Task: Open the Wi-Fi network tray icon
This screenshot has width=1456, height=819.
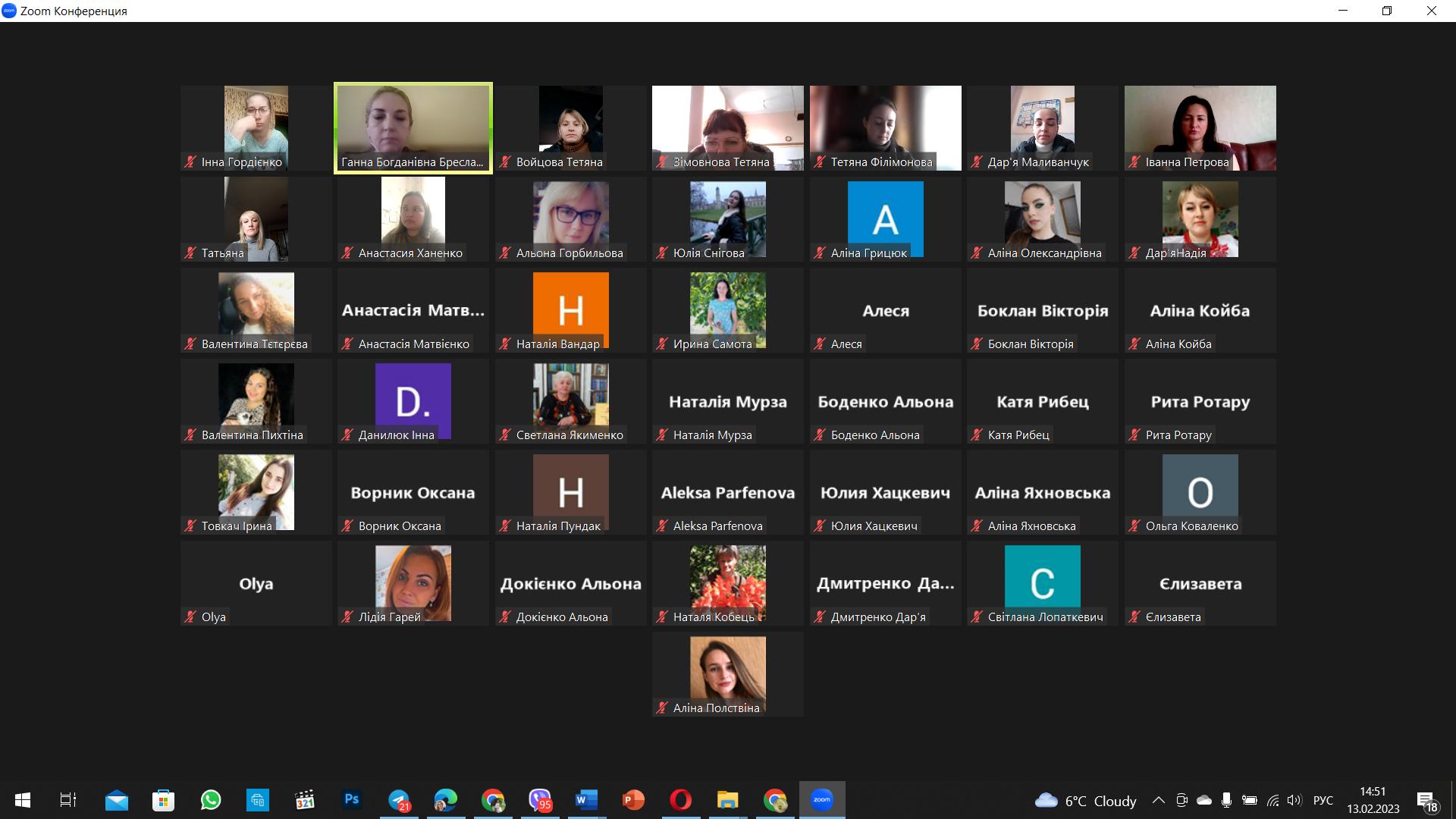Action: [1272, 801]
